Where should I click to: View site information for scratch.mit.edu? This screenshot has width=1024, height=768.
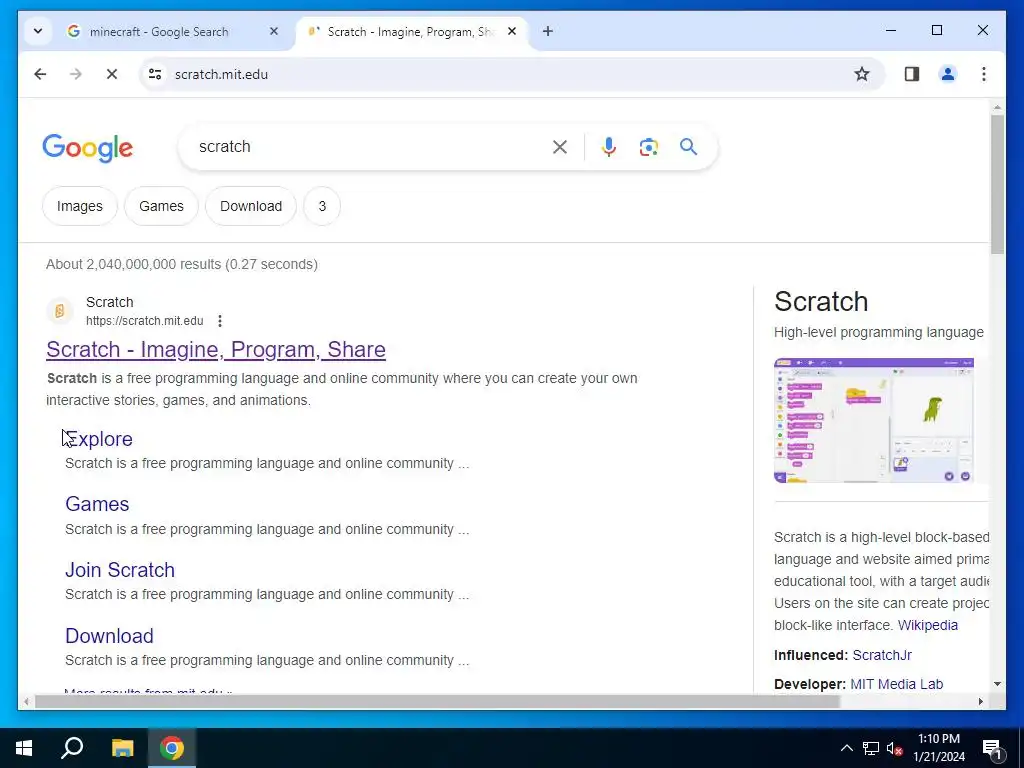[155, 74]
